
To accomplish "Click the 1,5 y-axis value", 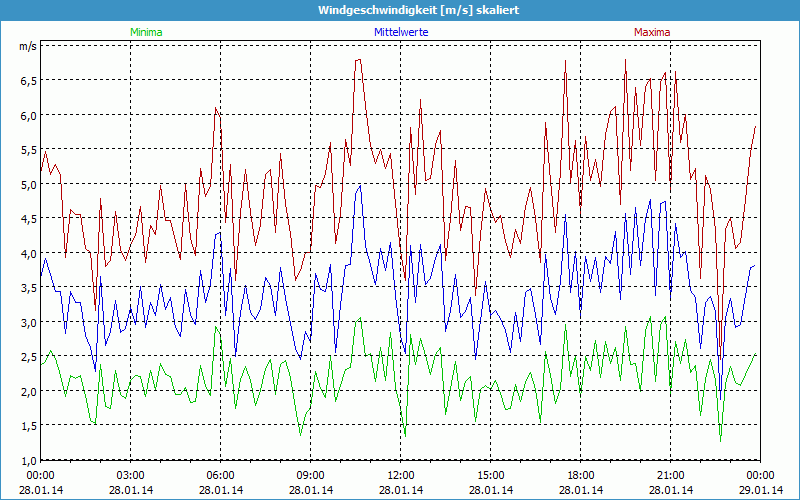I will coord(29,427).
